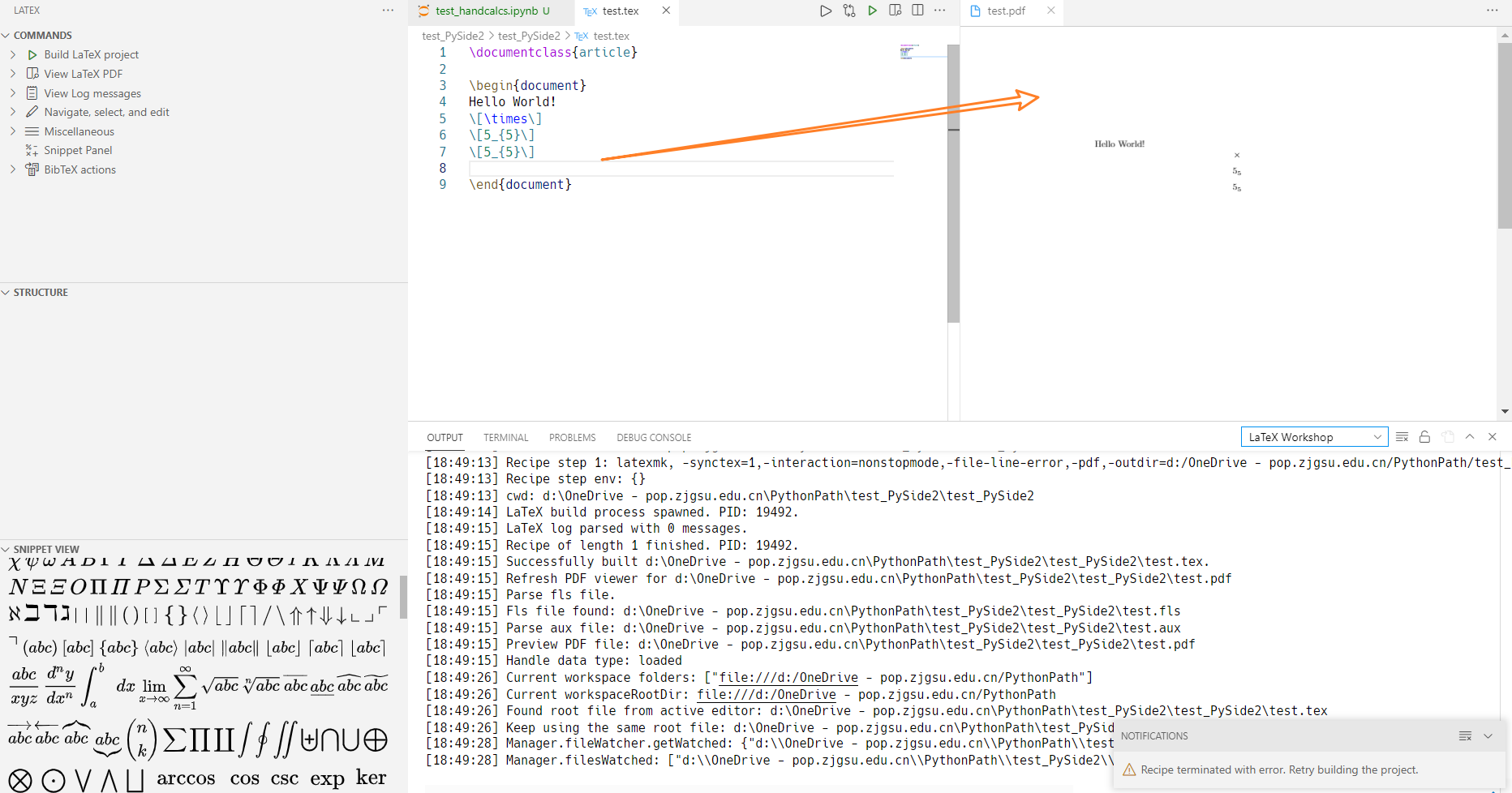The height and width of the screenshot is (793, 1512).
Task: Click View Log messages in the sidebar
Action: [x=92, y=92]
